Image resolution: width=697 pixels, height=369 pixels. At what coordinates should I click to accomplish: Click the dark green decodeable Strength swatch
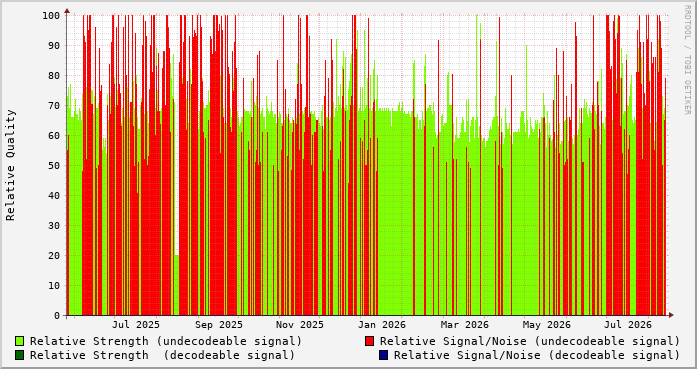click(19, 355)
